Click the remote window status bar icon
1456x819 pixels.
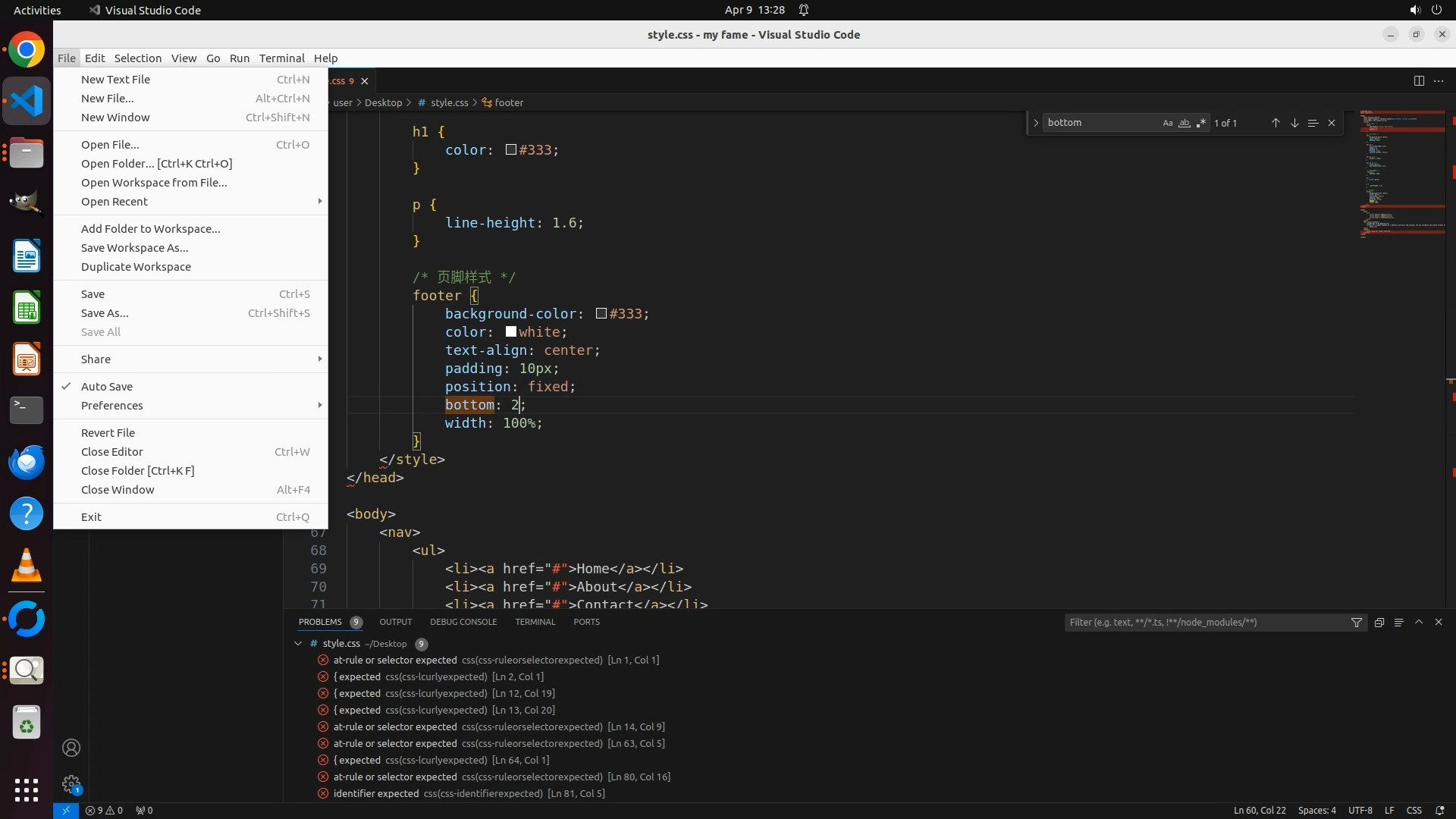point(66,811)
